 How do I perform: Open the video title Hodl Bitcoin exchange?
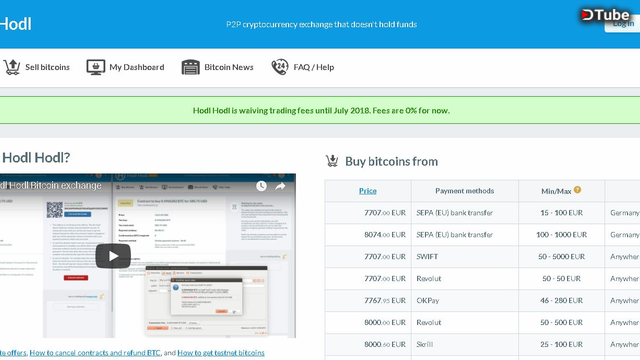pyautogui.click(x=51, y=185)
